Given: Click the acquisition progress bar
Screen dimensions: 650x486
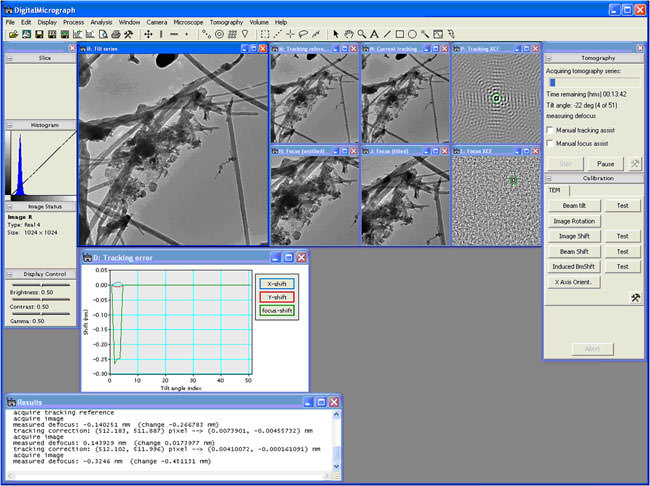Looking at the screenshot, I should [593, 83].
